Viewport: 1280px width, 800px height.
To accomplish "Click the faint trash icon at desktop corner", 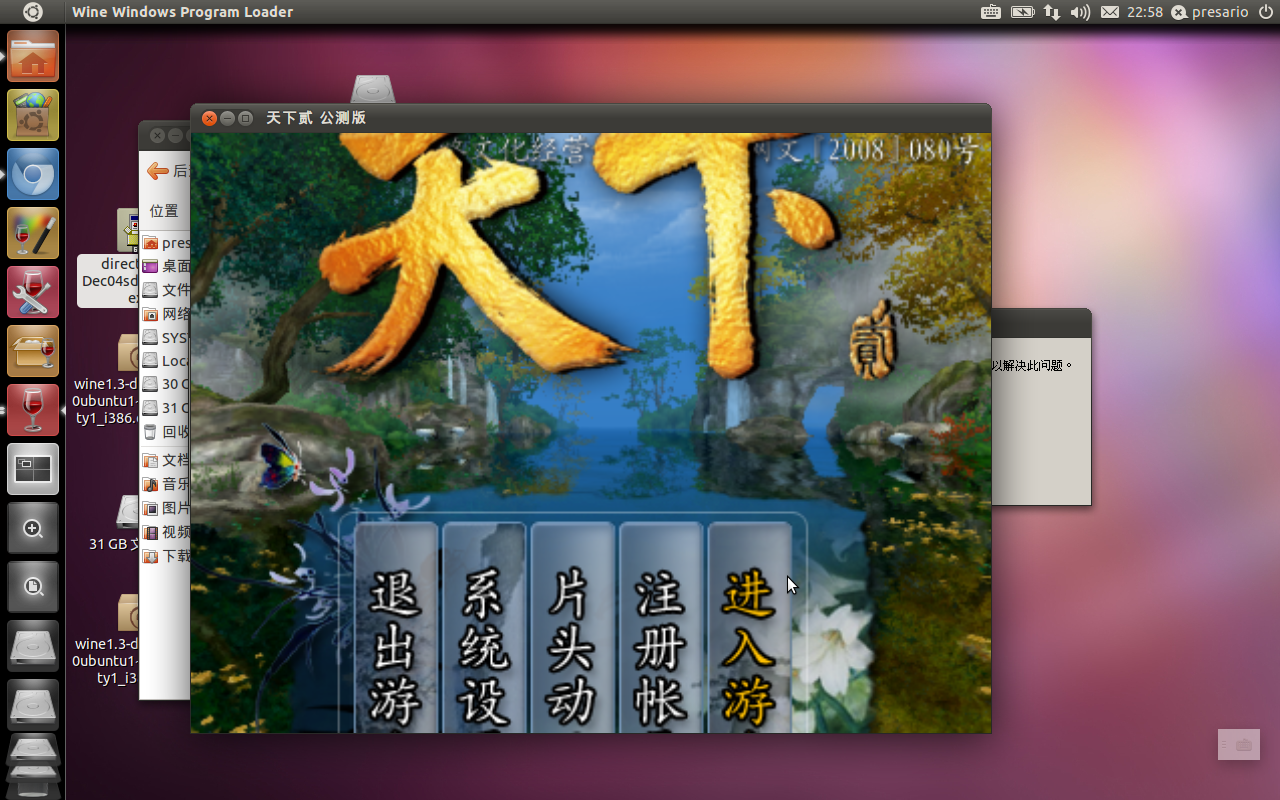I will point(1238,745).
